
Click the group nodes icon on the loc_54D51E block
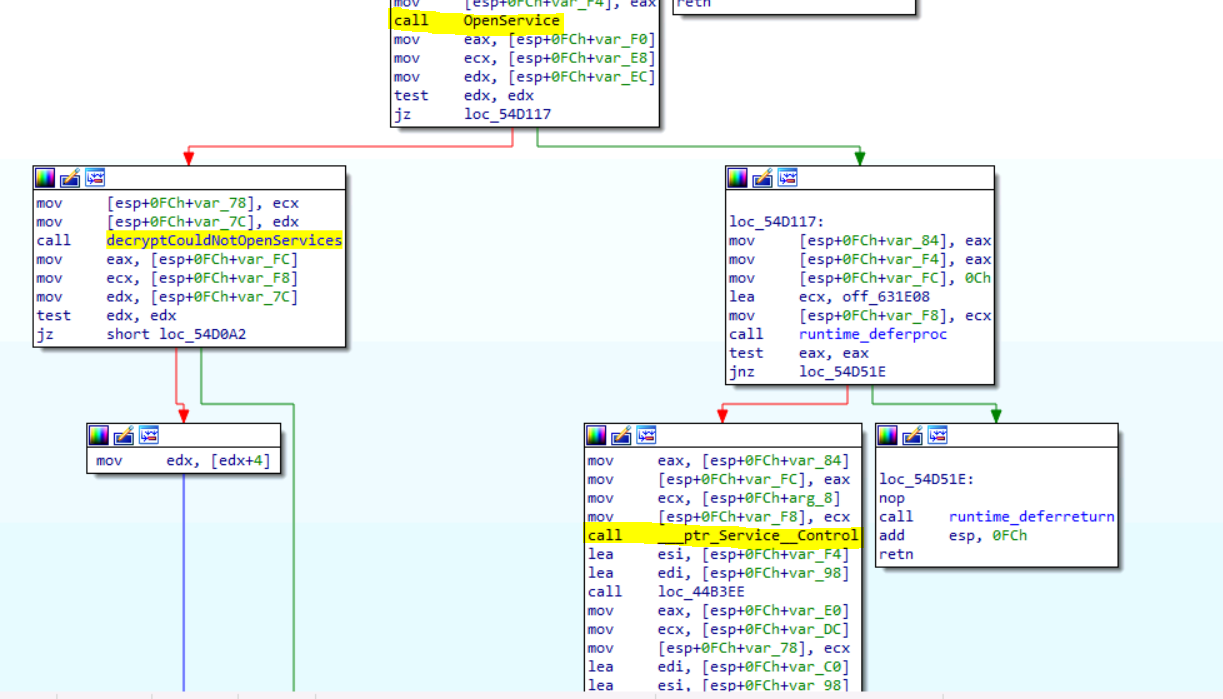938,434
